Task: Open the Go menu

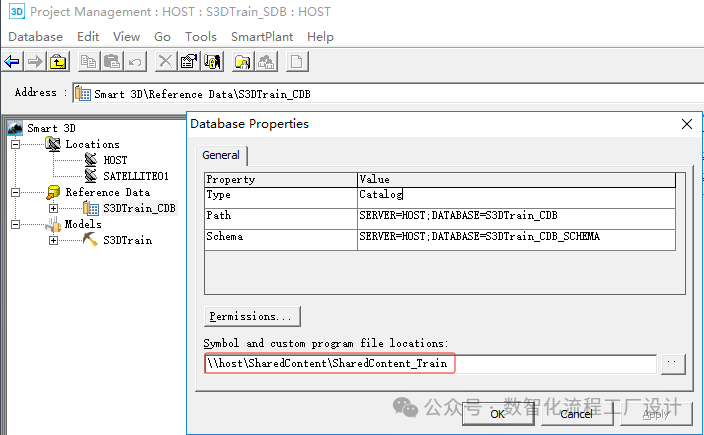Action: [162, 37]
